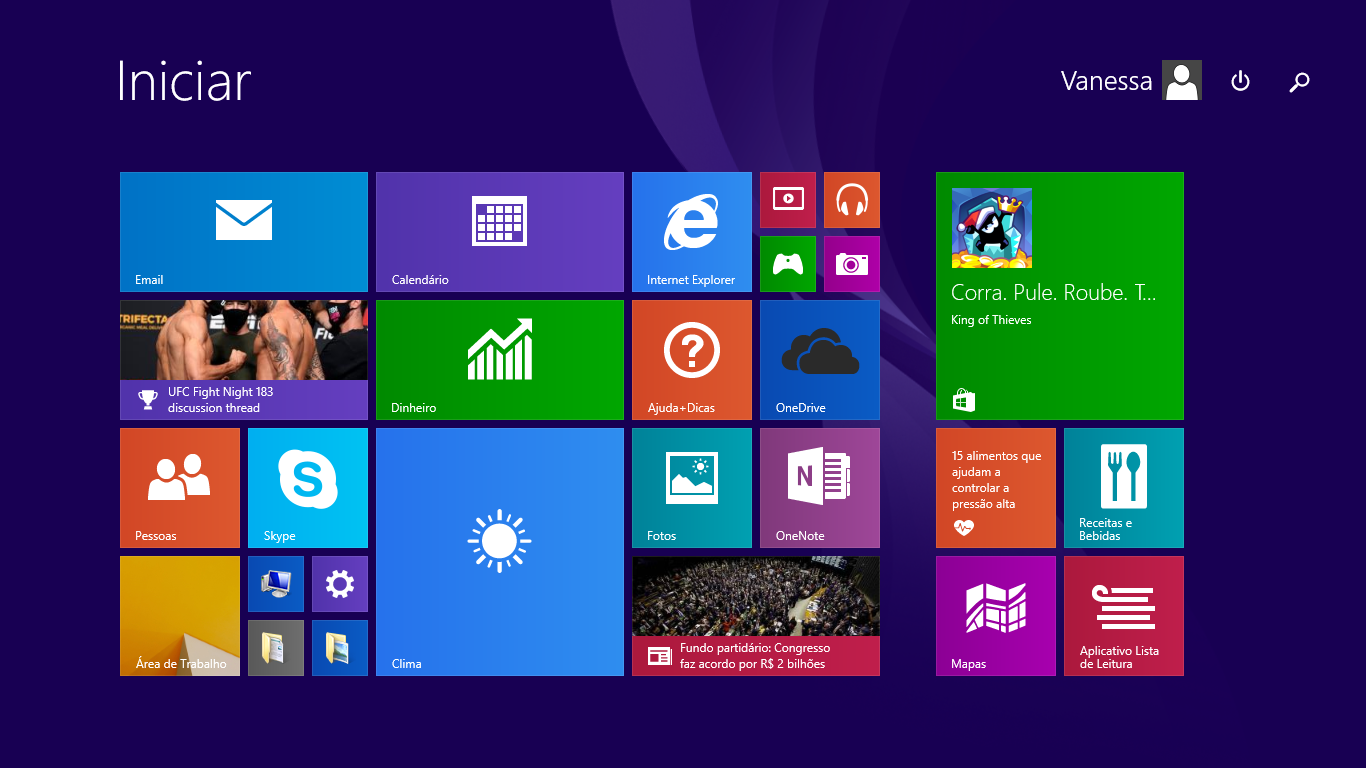The width and height of the screenshot is (1366, 768).
Task: Open Vanessa user account menu
Action: pos(1131,80)
